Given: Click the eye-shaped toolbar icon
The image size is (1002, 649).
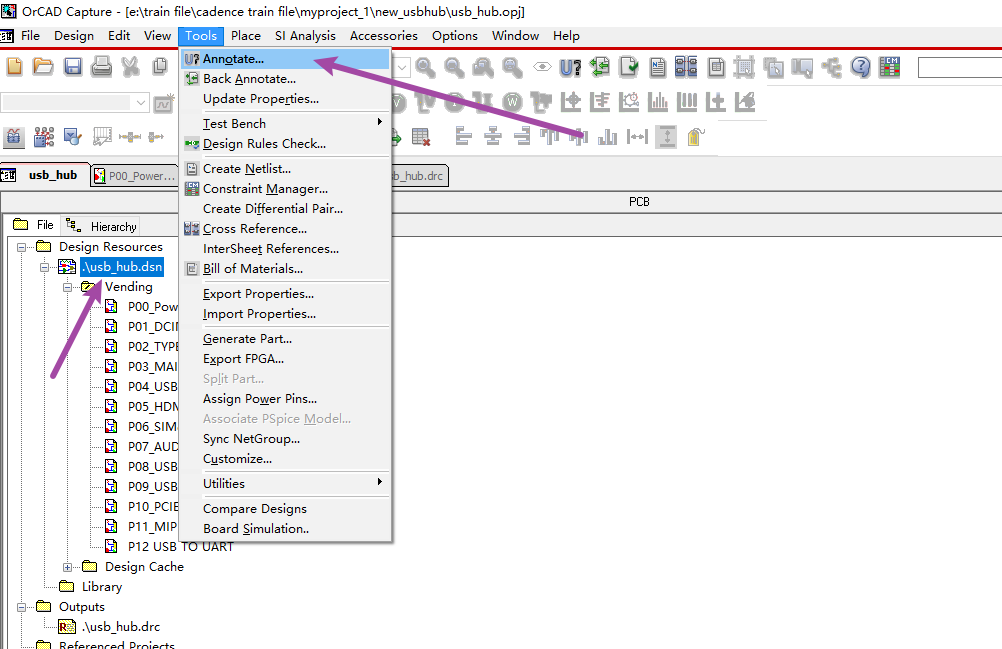Looking at the screenshot, I should click(x=542, y=66).
